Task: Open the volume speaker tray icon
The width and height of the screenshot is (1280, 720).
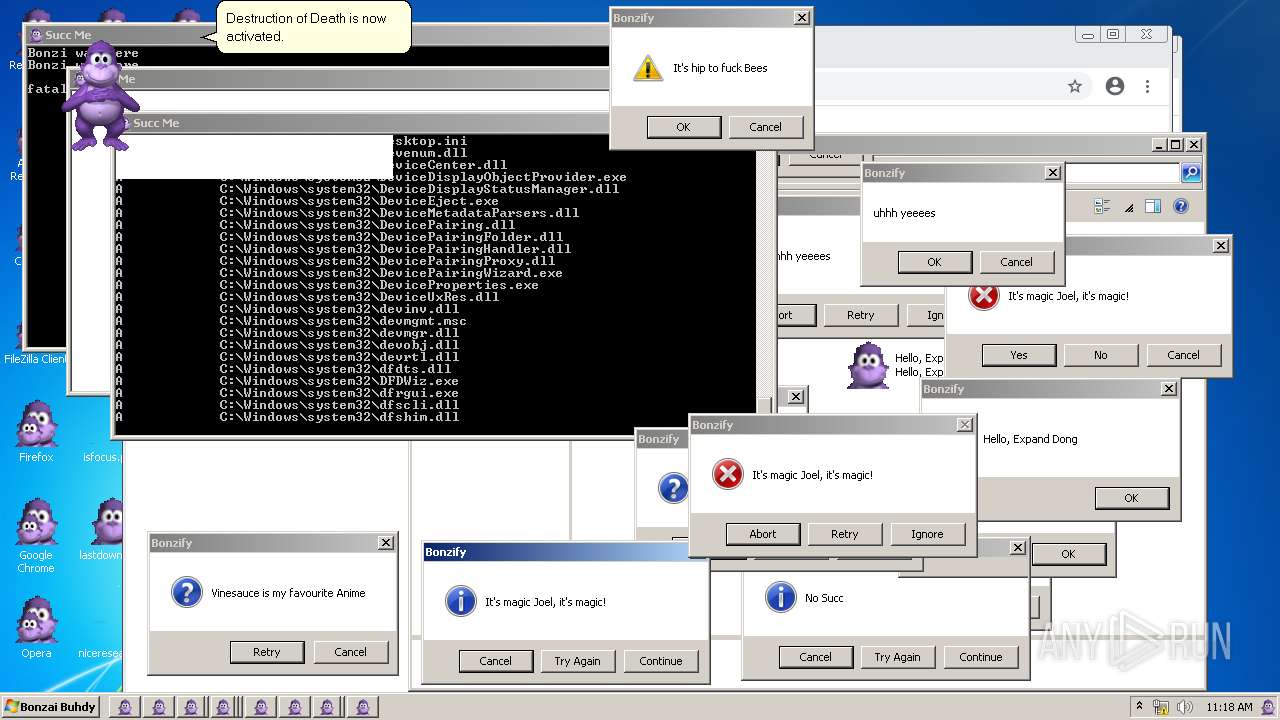Action: 1185,707
